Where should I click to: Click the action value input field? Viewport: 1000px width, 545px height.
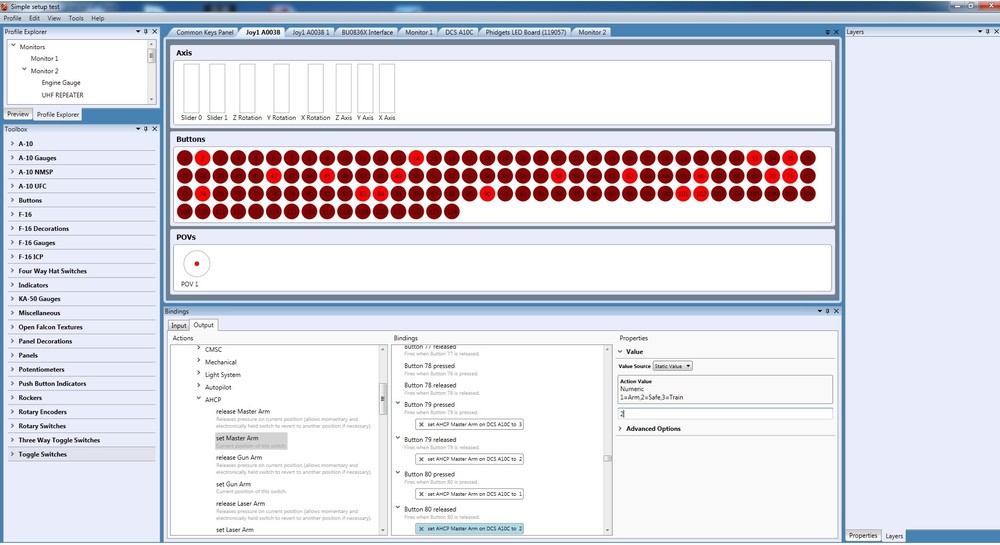pos(724,413)
